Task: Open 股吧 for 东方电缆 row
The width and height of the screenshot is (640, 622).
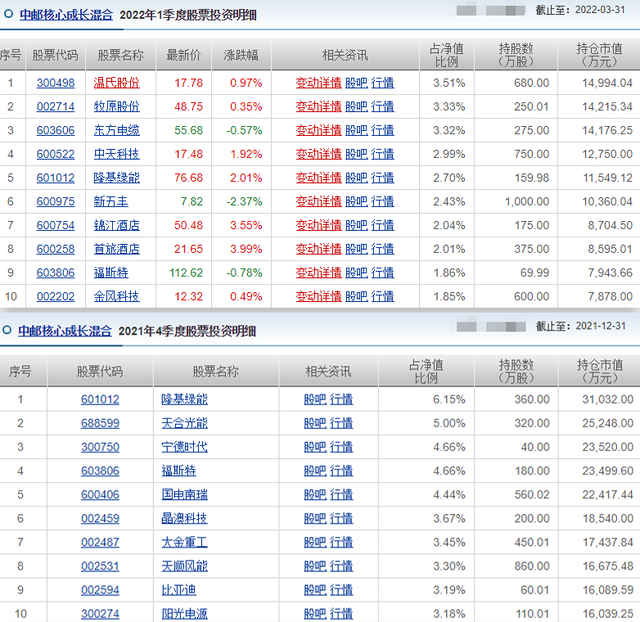Action: [x=356, y=130]
